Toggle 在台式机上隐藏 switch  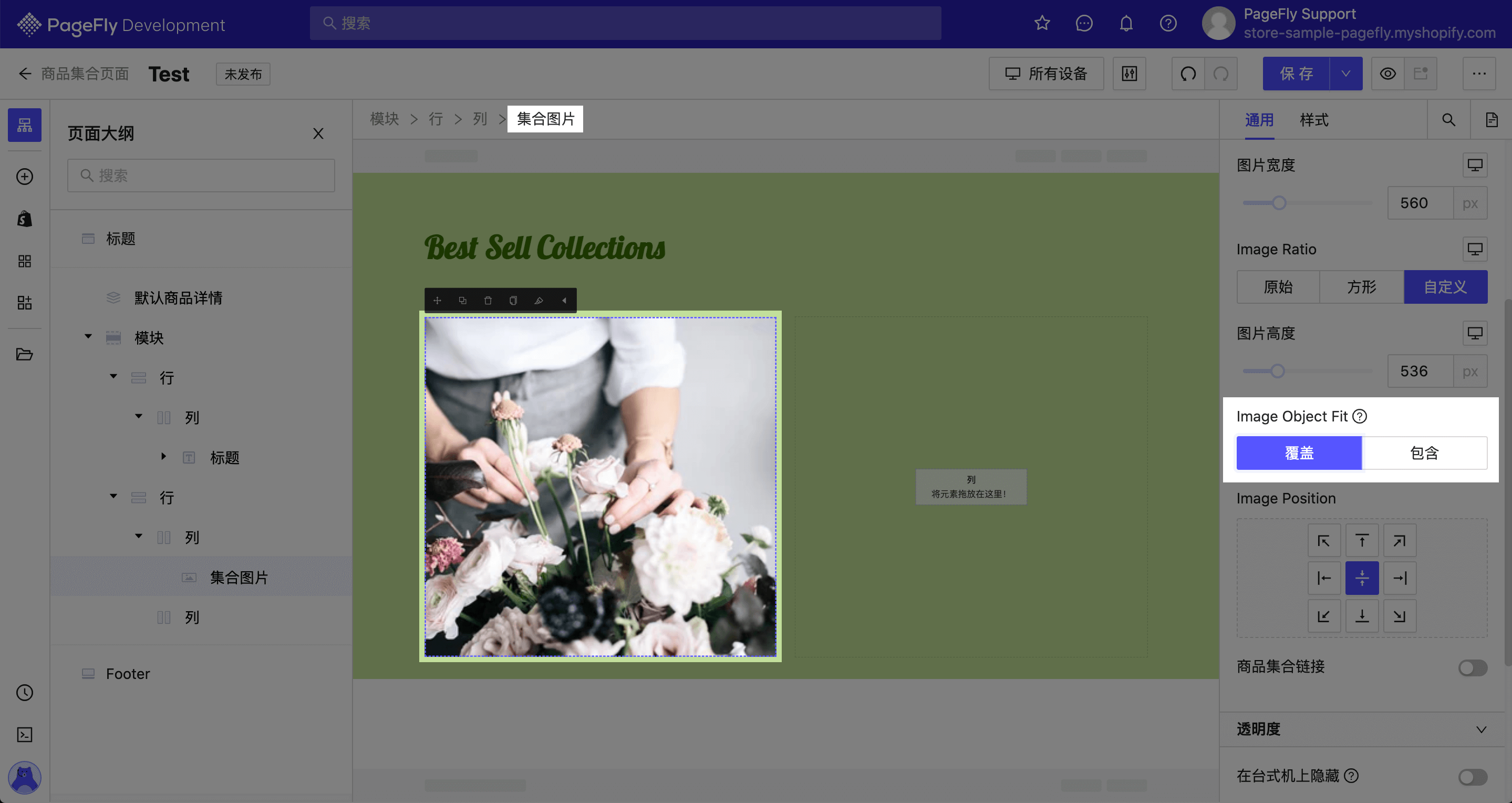(x=1473, y=778)
